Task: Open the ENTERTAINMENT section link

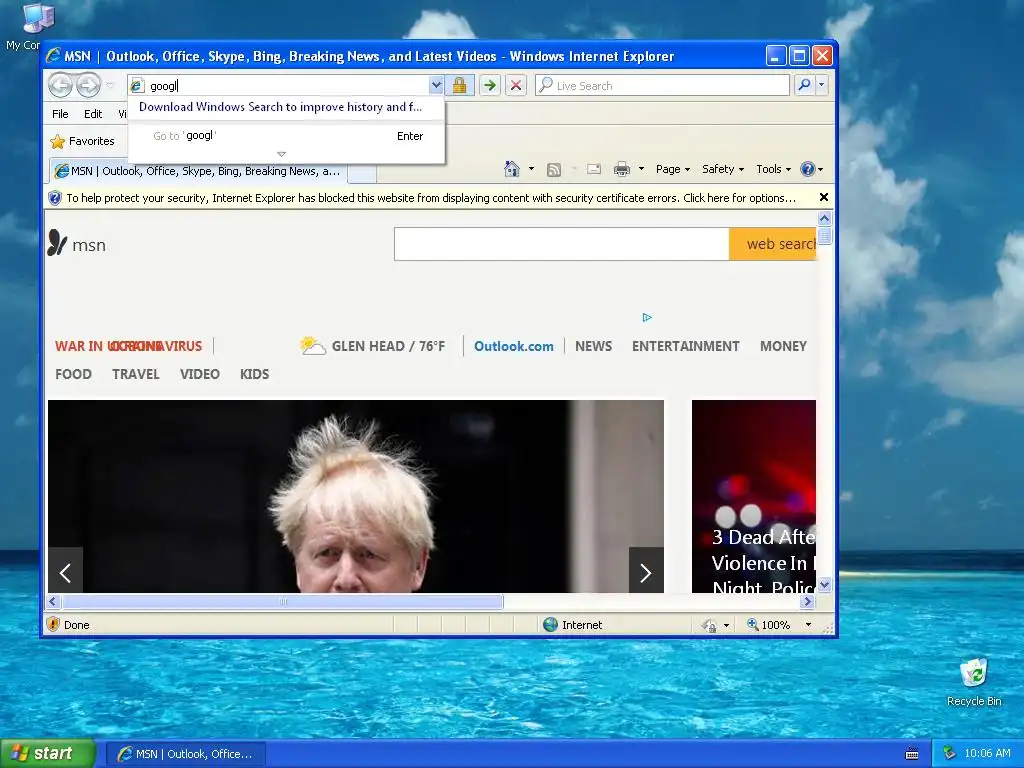Action: [685, 346]
